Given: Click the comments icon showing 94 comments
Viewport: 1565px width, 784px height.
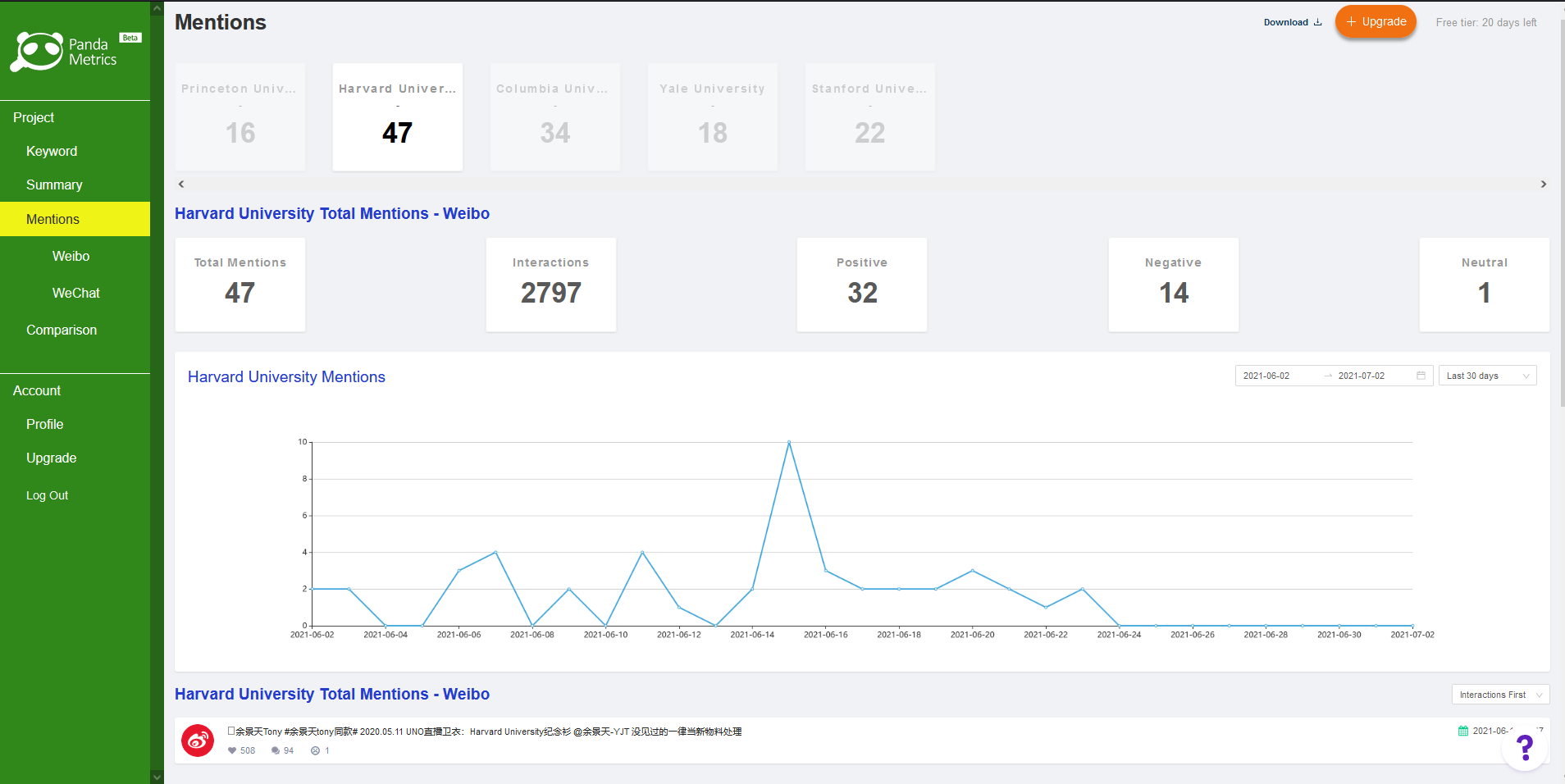Looking at the screenshot, I should pyautogui.click(x=276, y=750).
